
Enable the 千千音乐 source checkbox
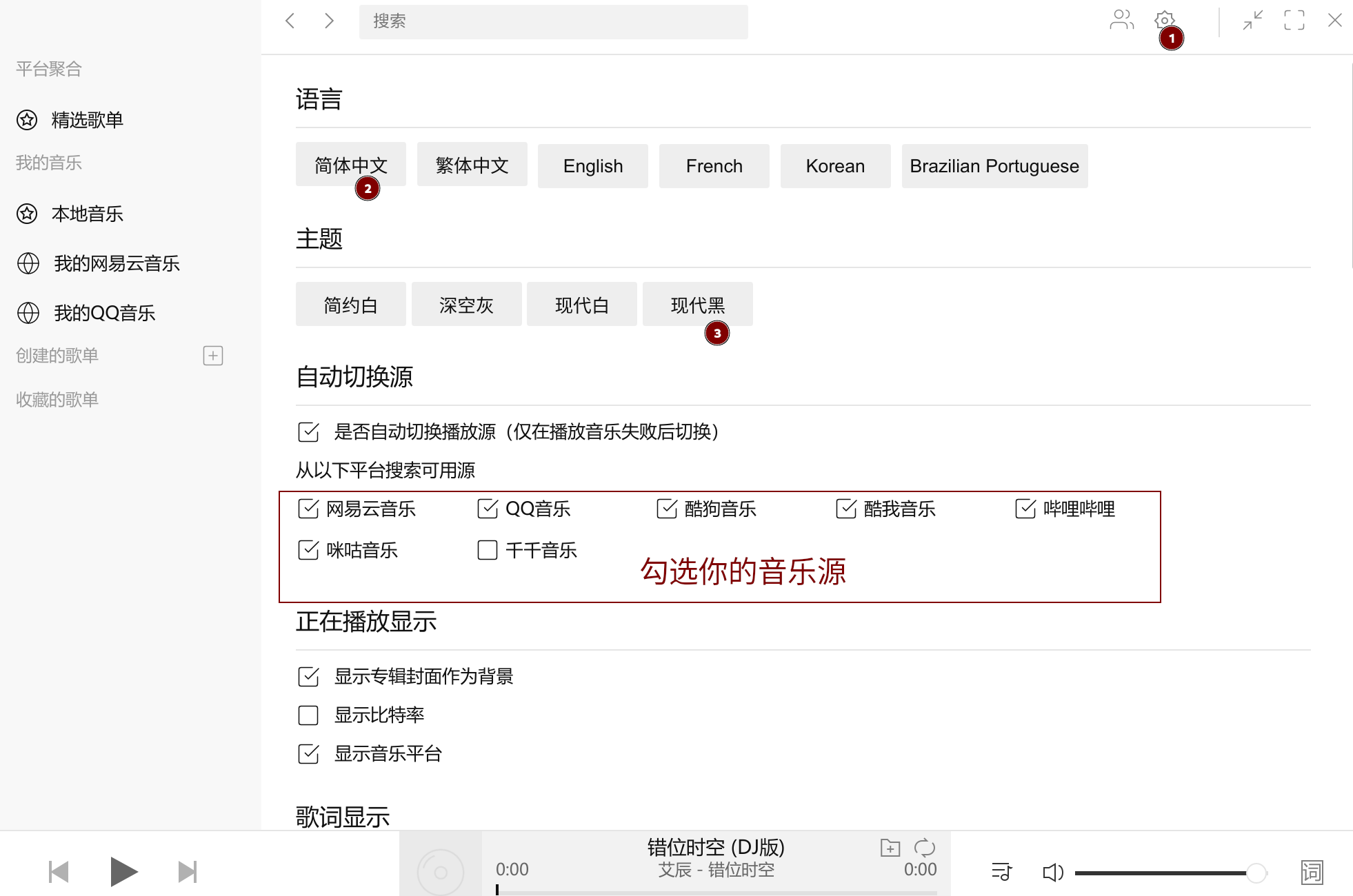coord(488,550)
